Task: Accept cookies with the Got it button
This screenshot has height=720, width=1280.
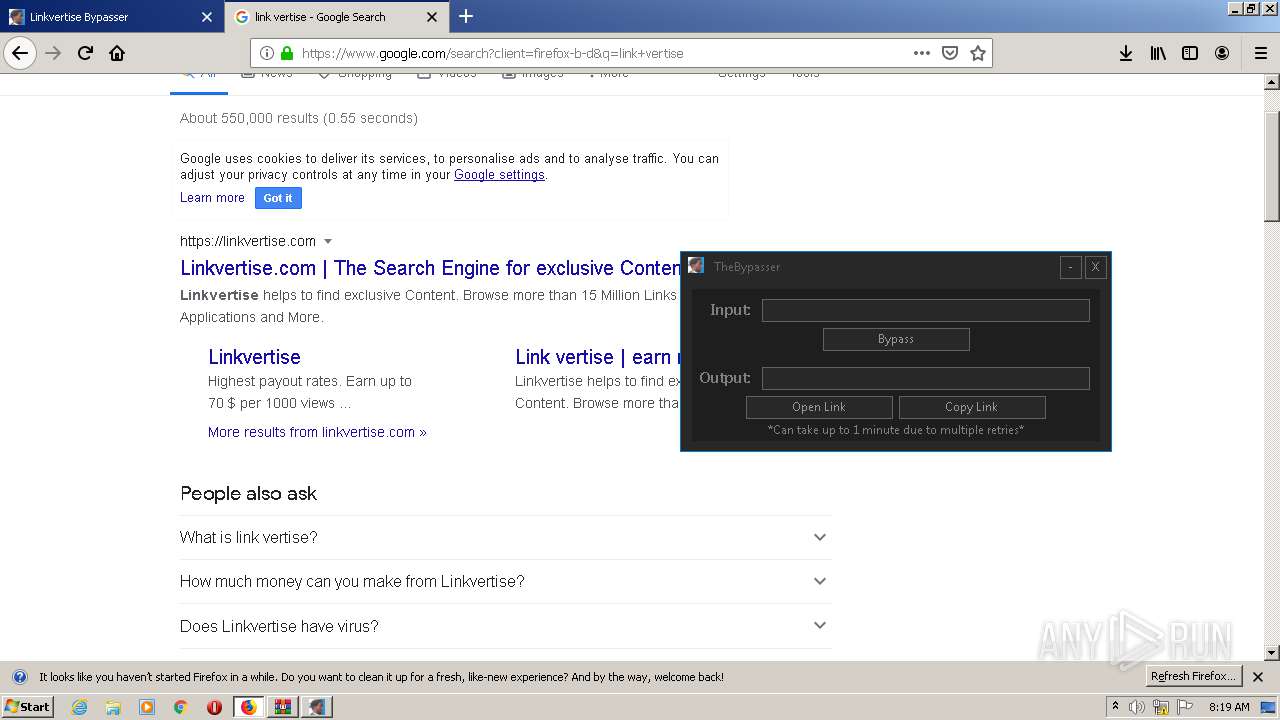Action: click(x=278, y=198)
